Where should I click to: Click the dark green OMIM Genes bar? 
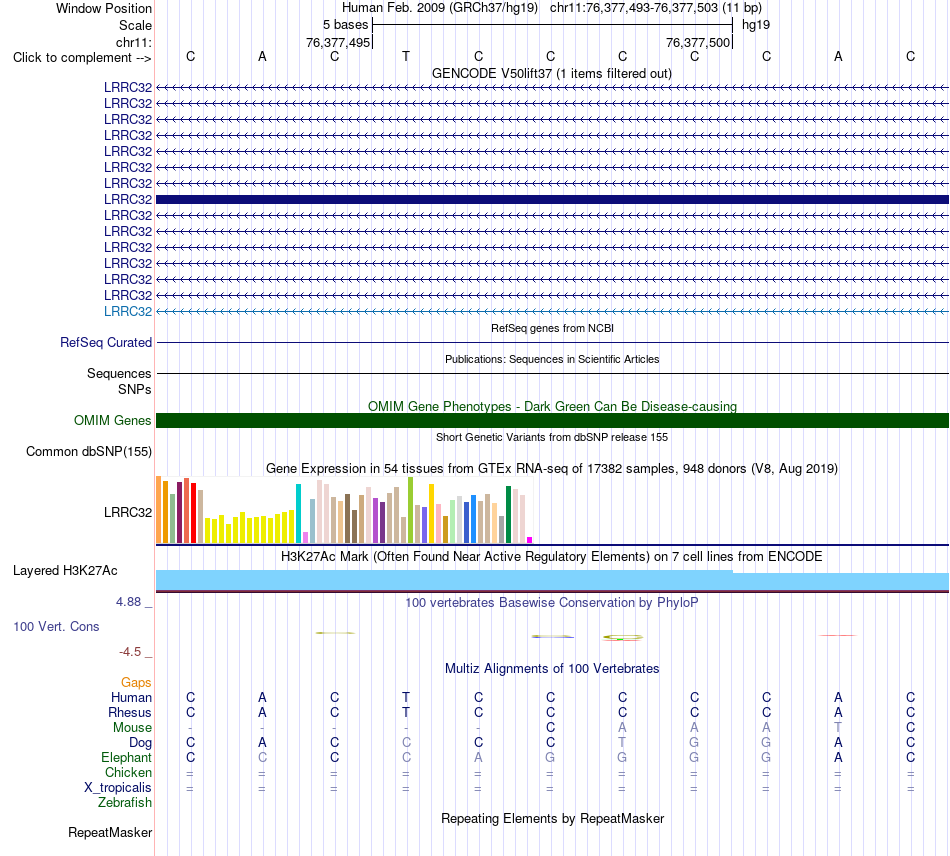pos(552,420)
